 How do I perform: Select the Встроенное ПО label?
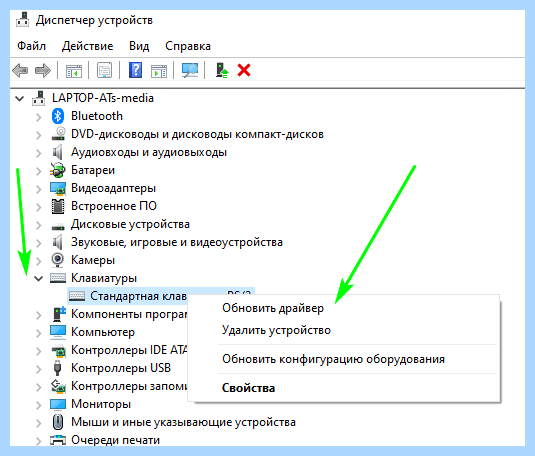[114, 206]
